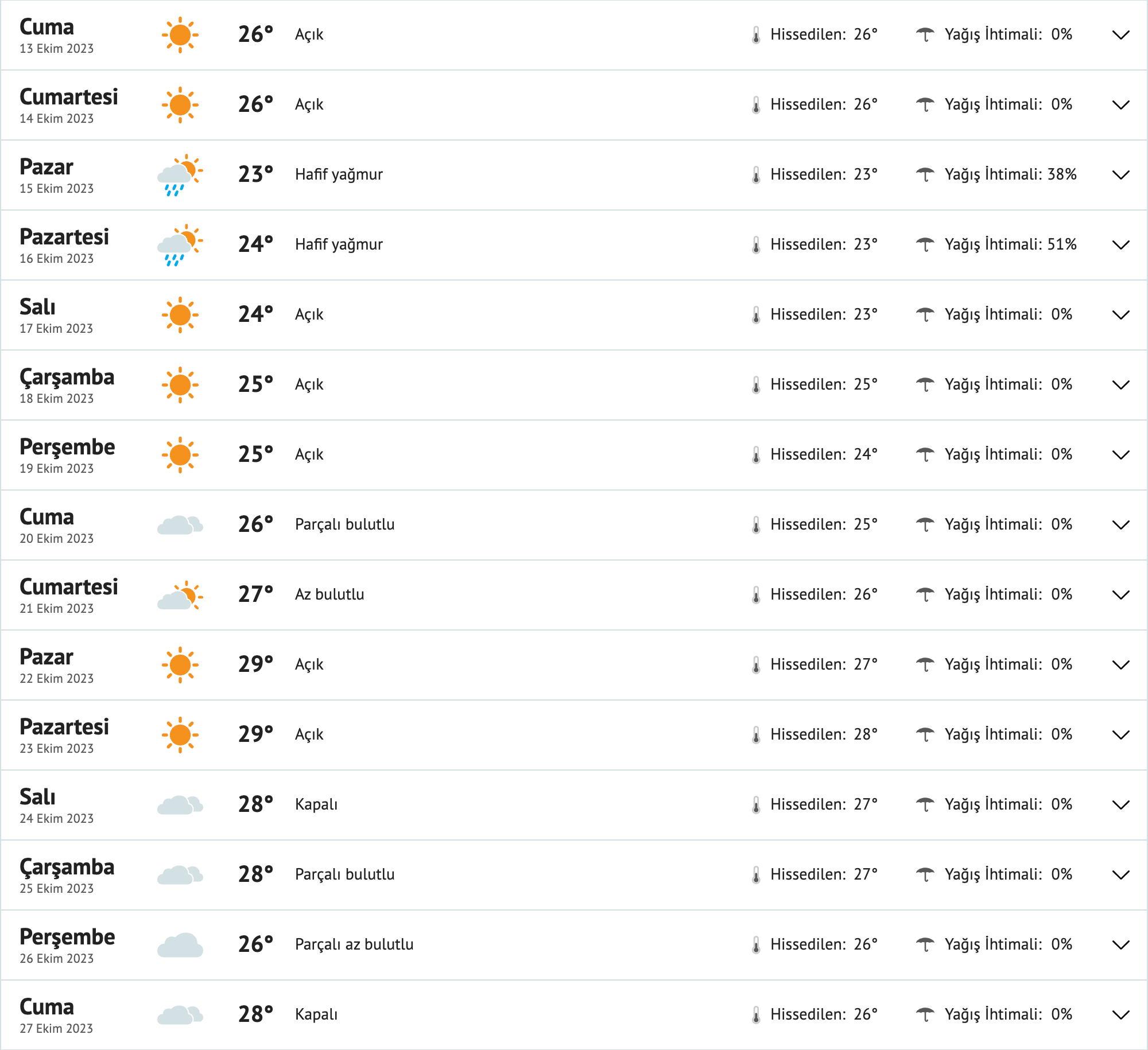Click the sun icon for Cuma 13 Ekim
This screenshot has width=1148, height=1050.
(x=180, y=34)
